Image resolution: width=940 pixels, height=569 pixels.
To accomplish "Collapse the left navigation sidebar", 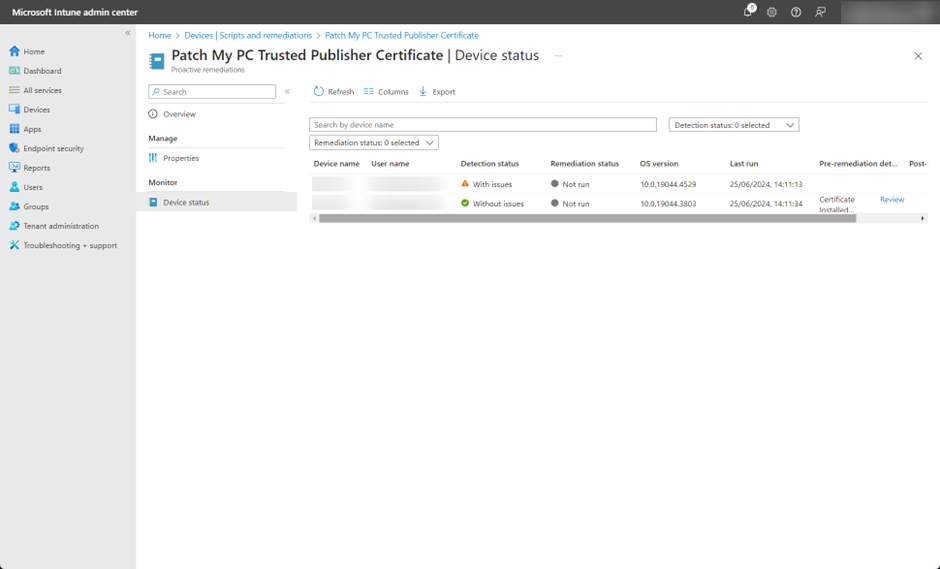I will pyautogui.click(x=128, y=33).
